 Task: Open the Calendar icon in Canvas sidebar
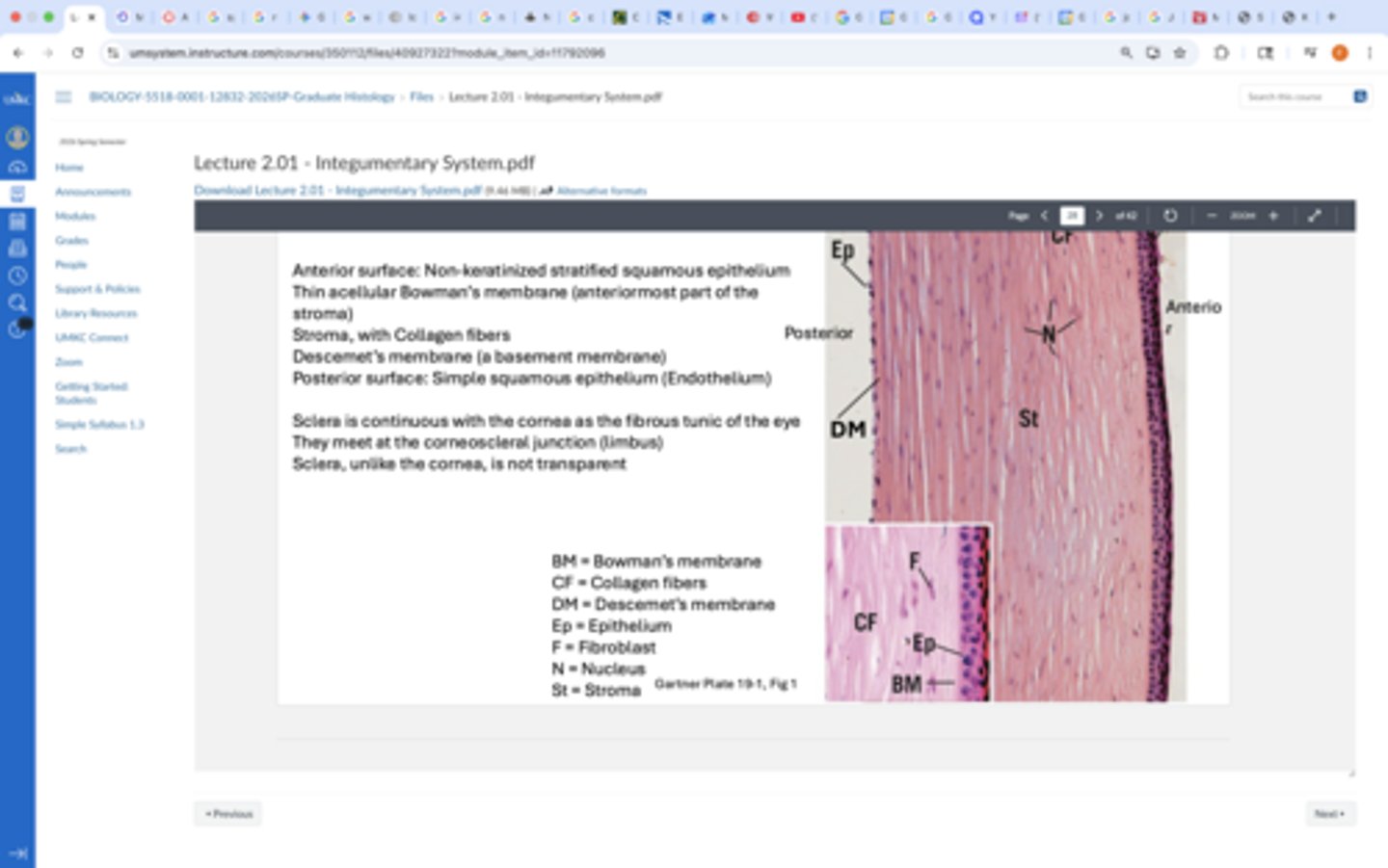[17, 222]
